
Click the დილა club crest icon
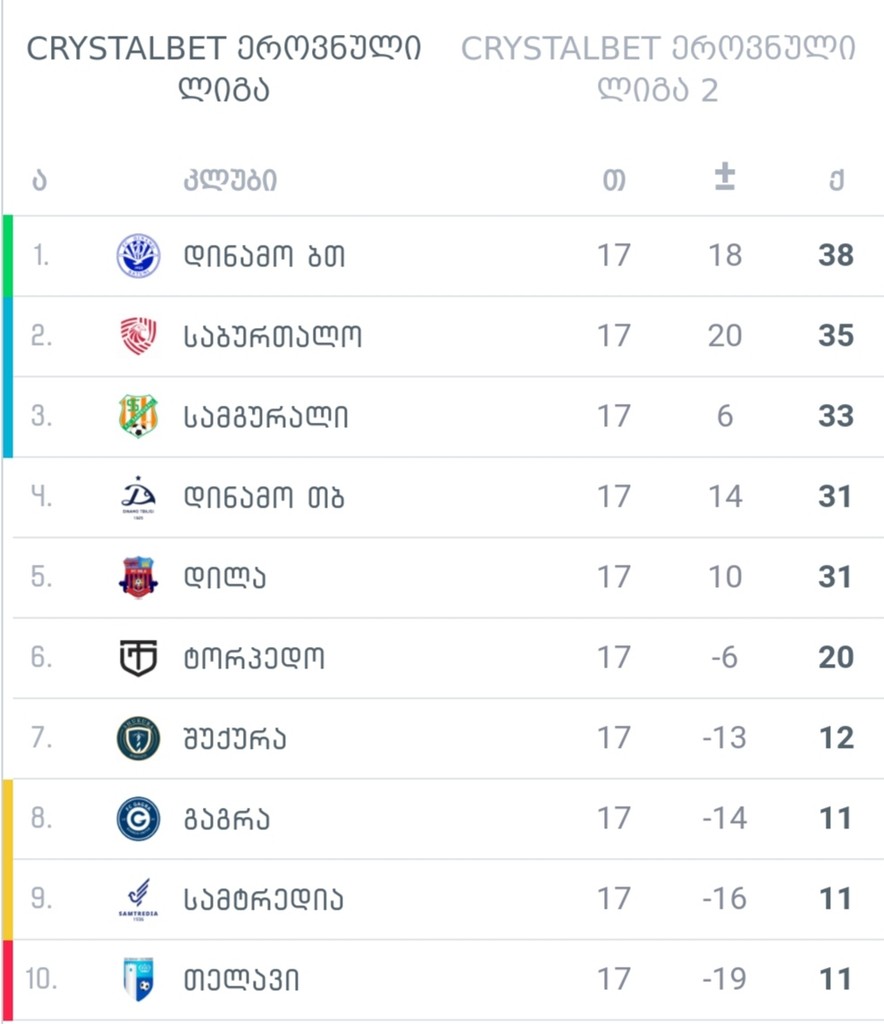(138, 577)
